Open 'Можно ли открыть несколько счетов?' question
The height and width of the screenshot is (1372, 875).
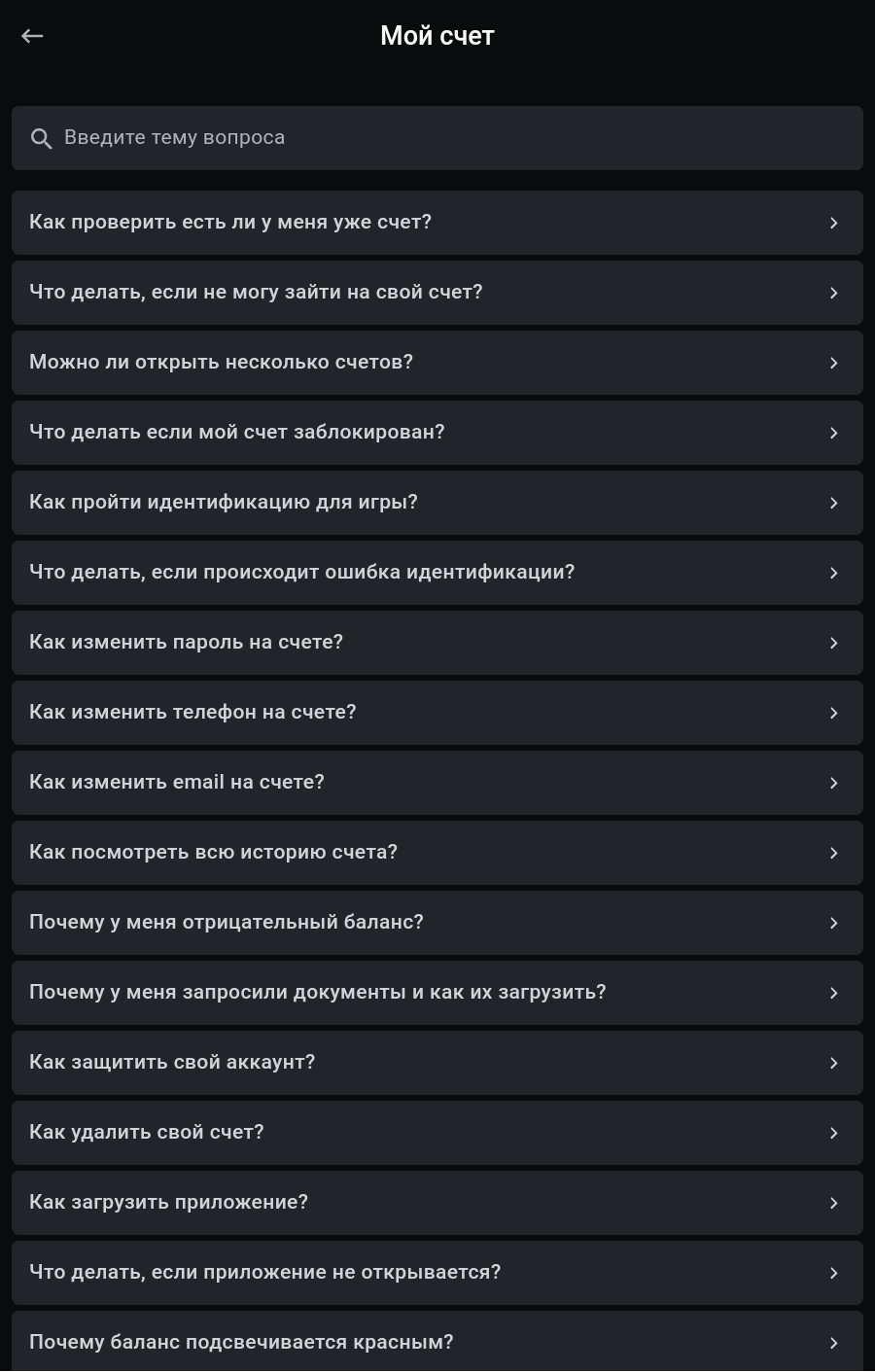222,363
